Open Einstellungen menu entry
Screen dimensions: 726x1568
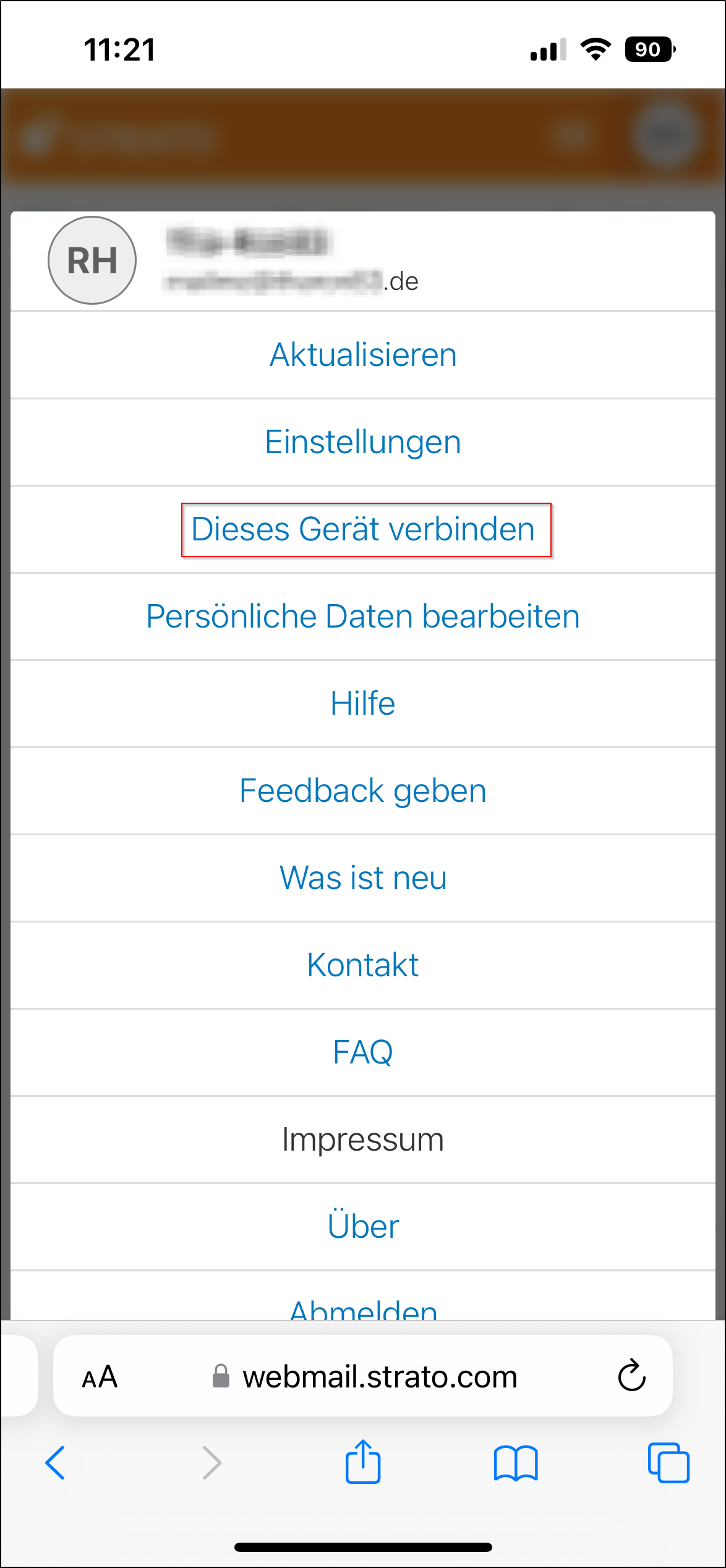pos(363,442)
